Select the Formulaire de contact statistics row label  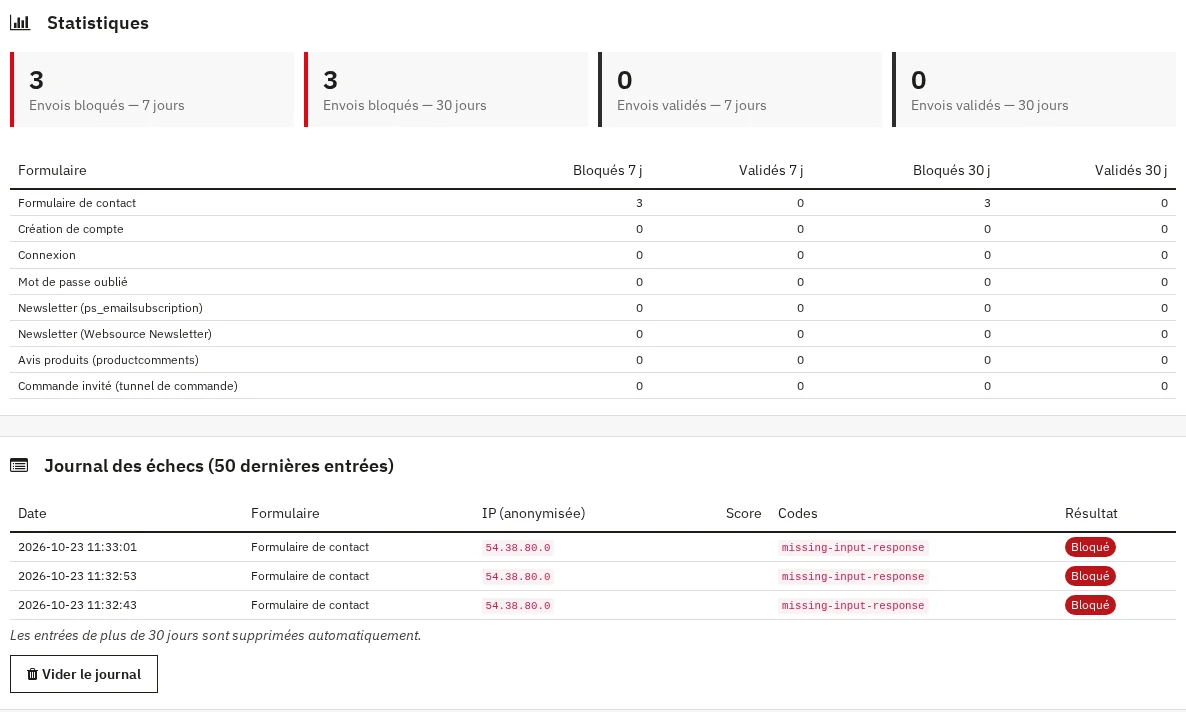(x=77, y=203)
